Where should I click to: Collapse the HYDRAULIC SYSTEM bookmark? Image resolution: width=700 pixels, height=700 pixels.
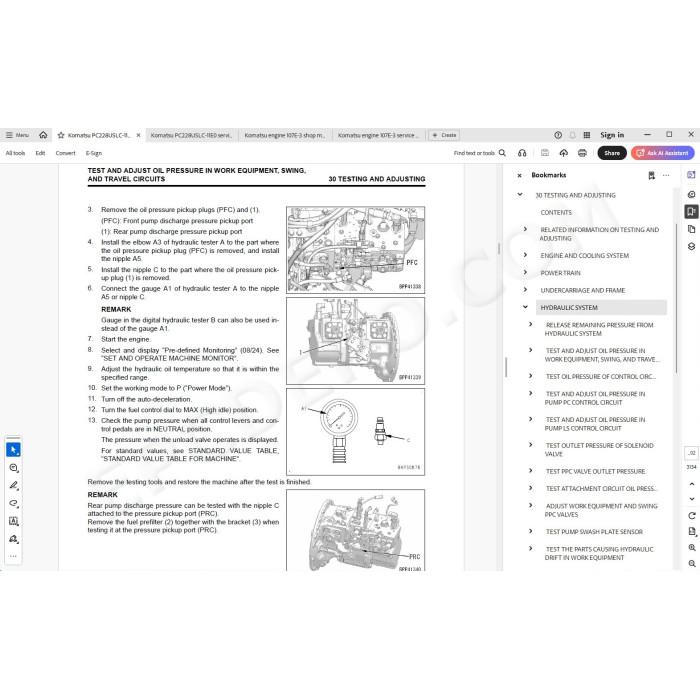(x=525, y=307)
